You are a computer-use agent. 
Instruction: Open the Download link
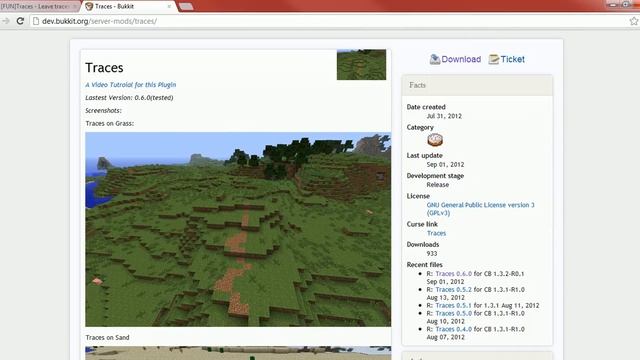(x=461, y=59)
